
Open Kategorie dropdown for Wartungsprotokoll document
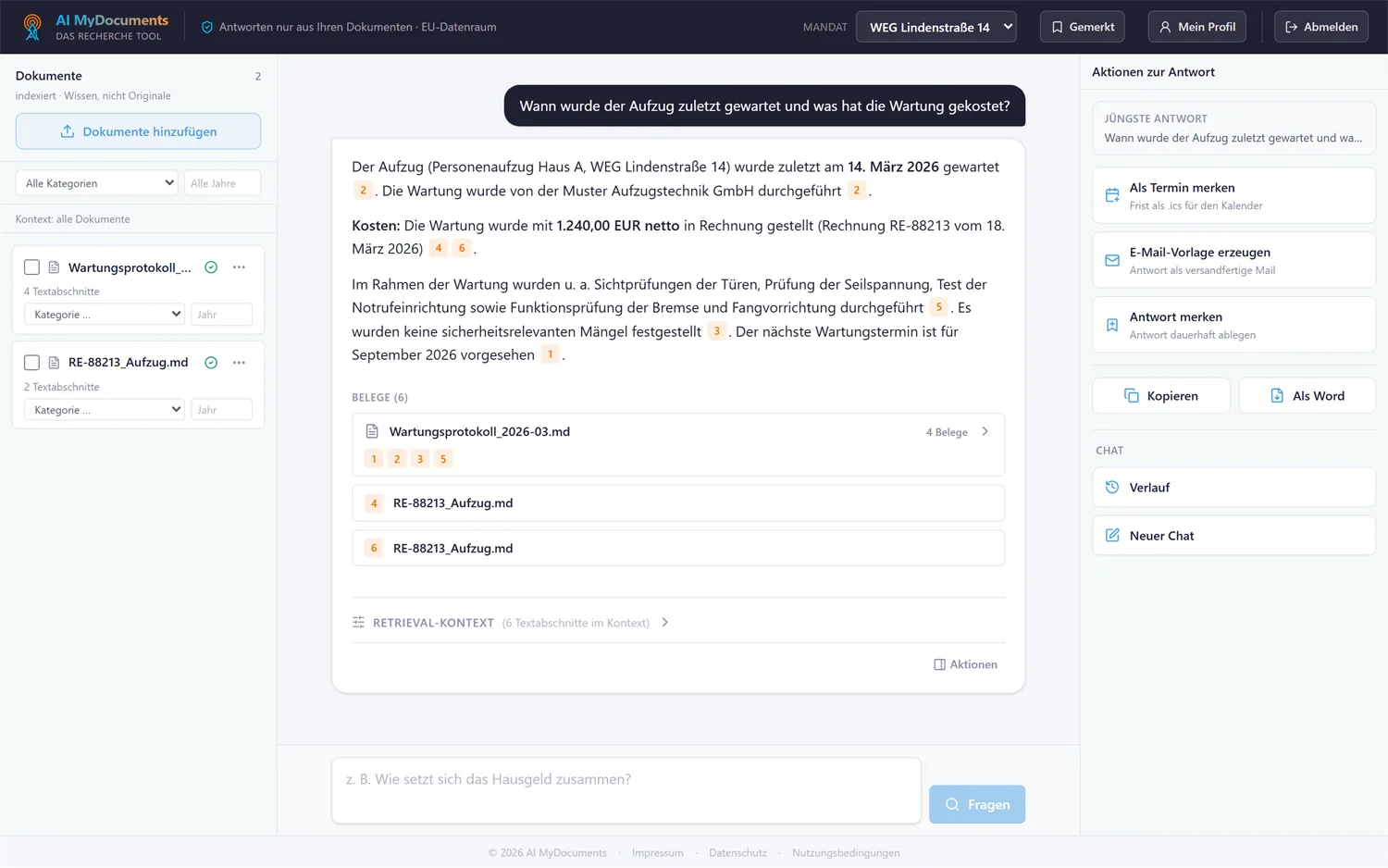(105, 315)
